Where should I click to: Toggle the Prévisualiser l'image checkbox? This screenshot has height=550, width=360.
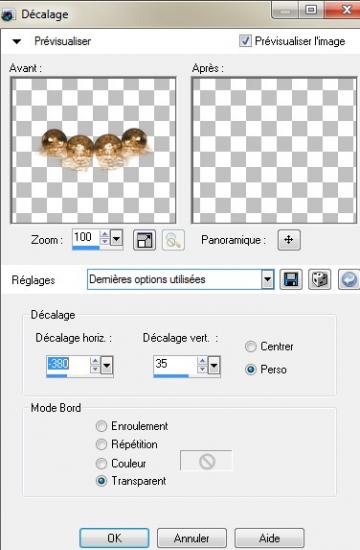(245, 41)
